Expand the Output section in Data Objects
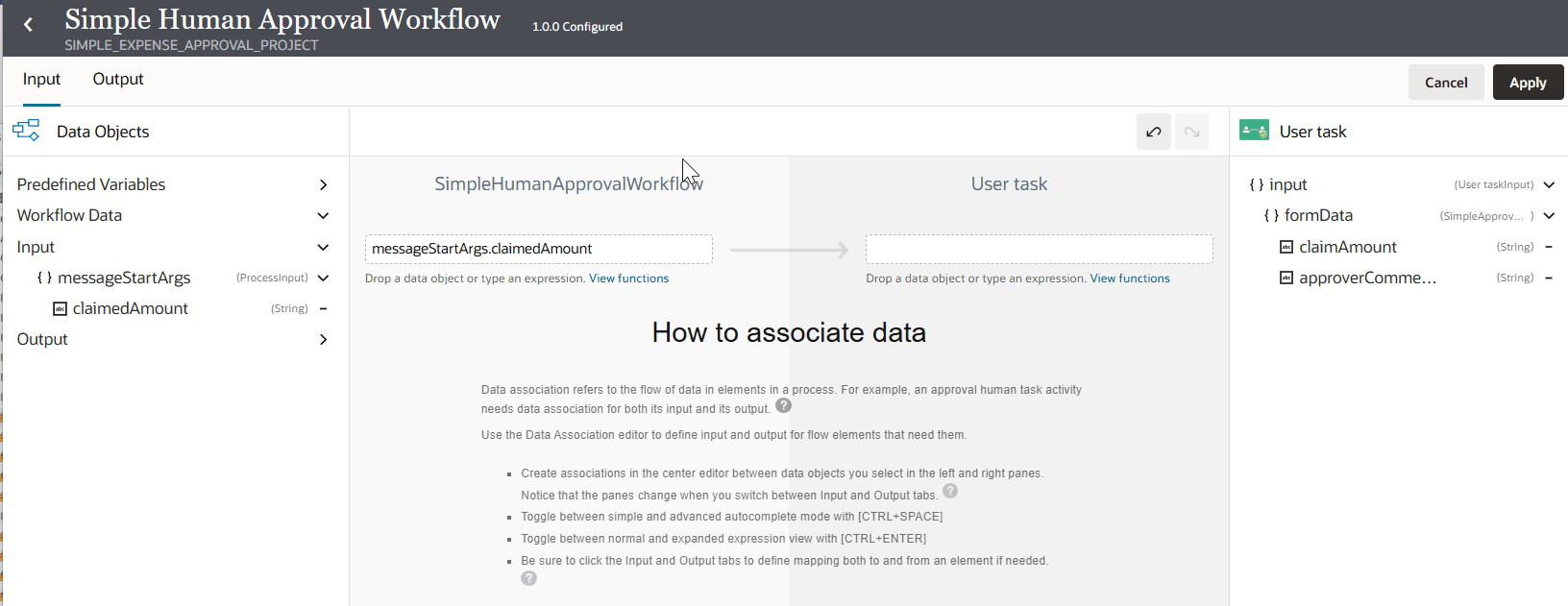Image resolution: width=1568 pixels, height=606 pixels. coord(323,340)
